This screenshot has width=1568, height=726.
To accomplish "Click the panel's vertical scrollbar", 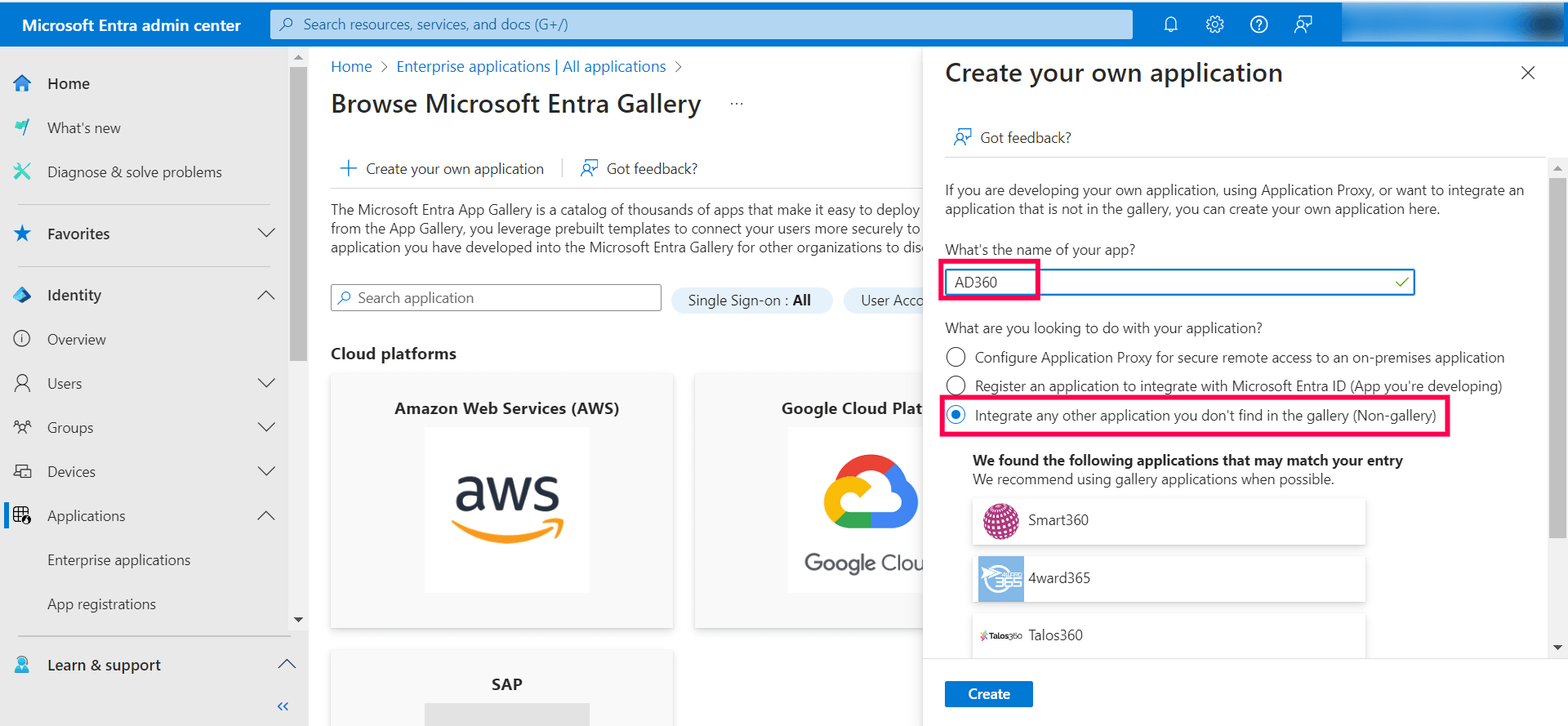I will click(x=1557, y=359).
